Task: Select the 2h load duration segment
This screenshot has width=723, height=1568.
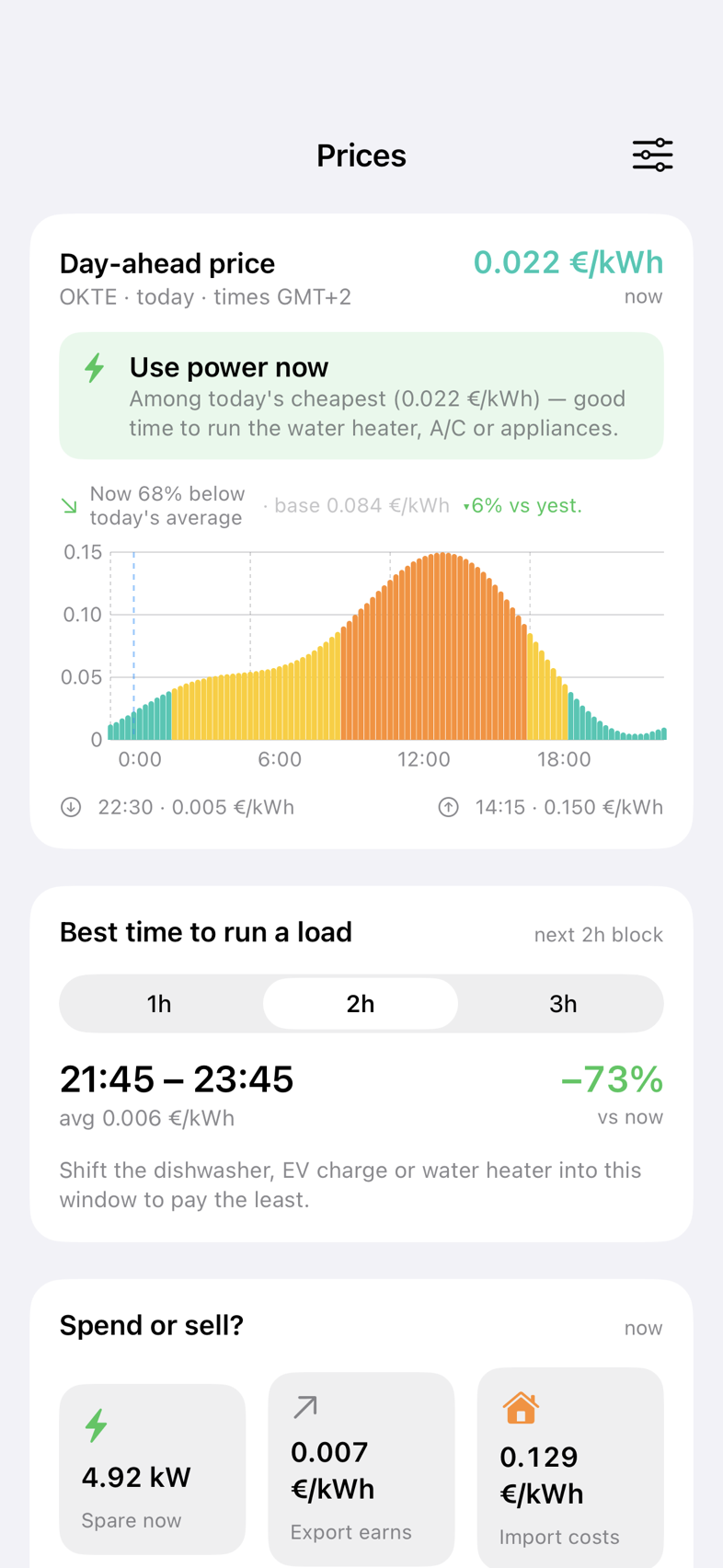Action: [x=361, y=1003]
